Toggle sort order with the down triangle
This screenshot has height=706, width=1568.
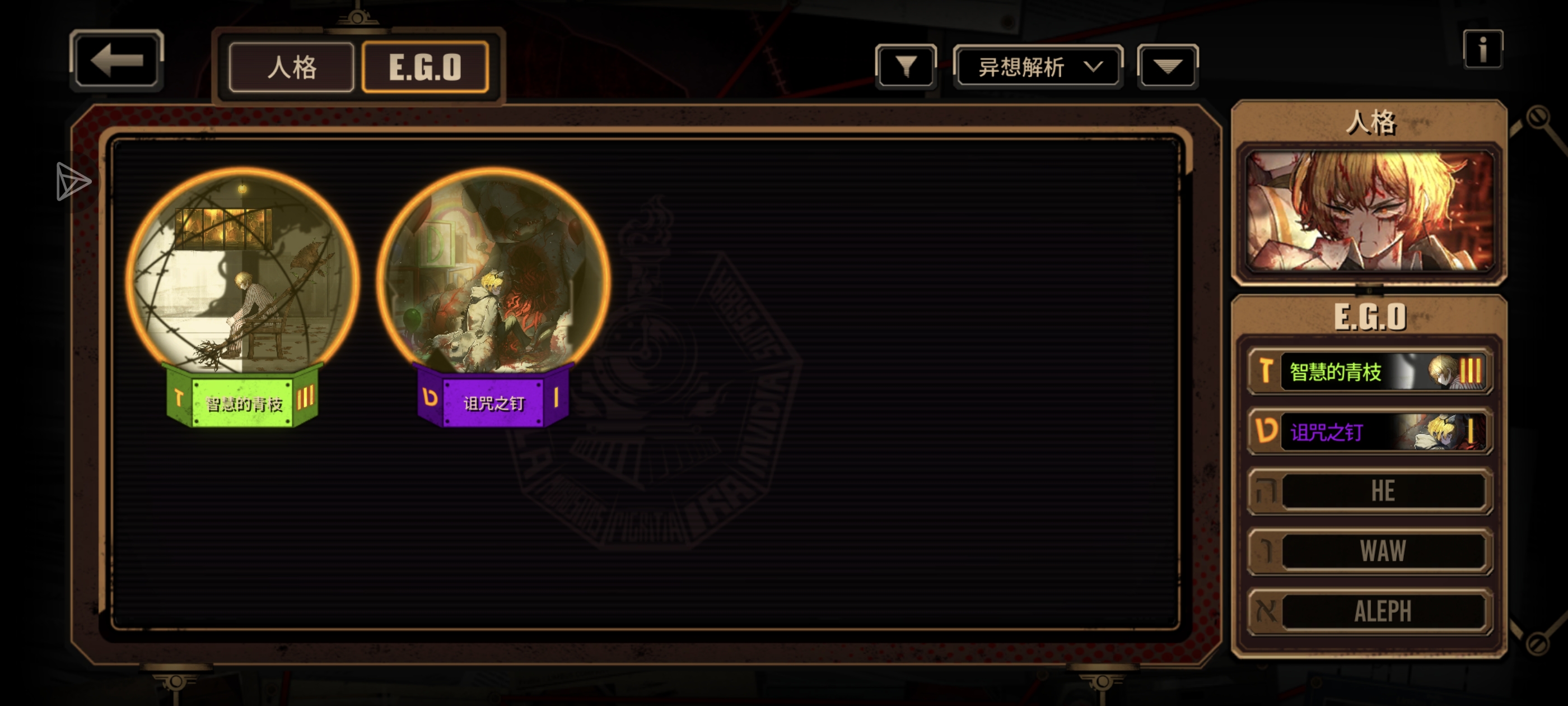pyautogui.click(x=1168, y=66)
